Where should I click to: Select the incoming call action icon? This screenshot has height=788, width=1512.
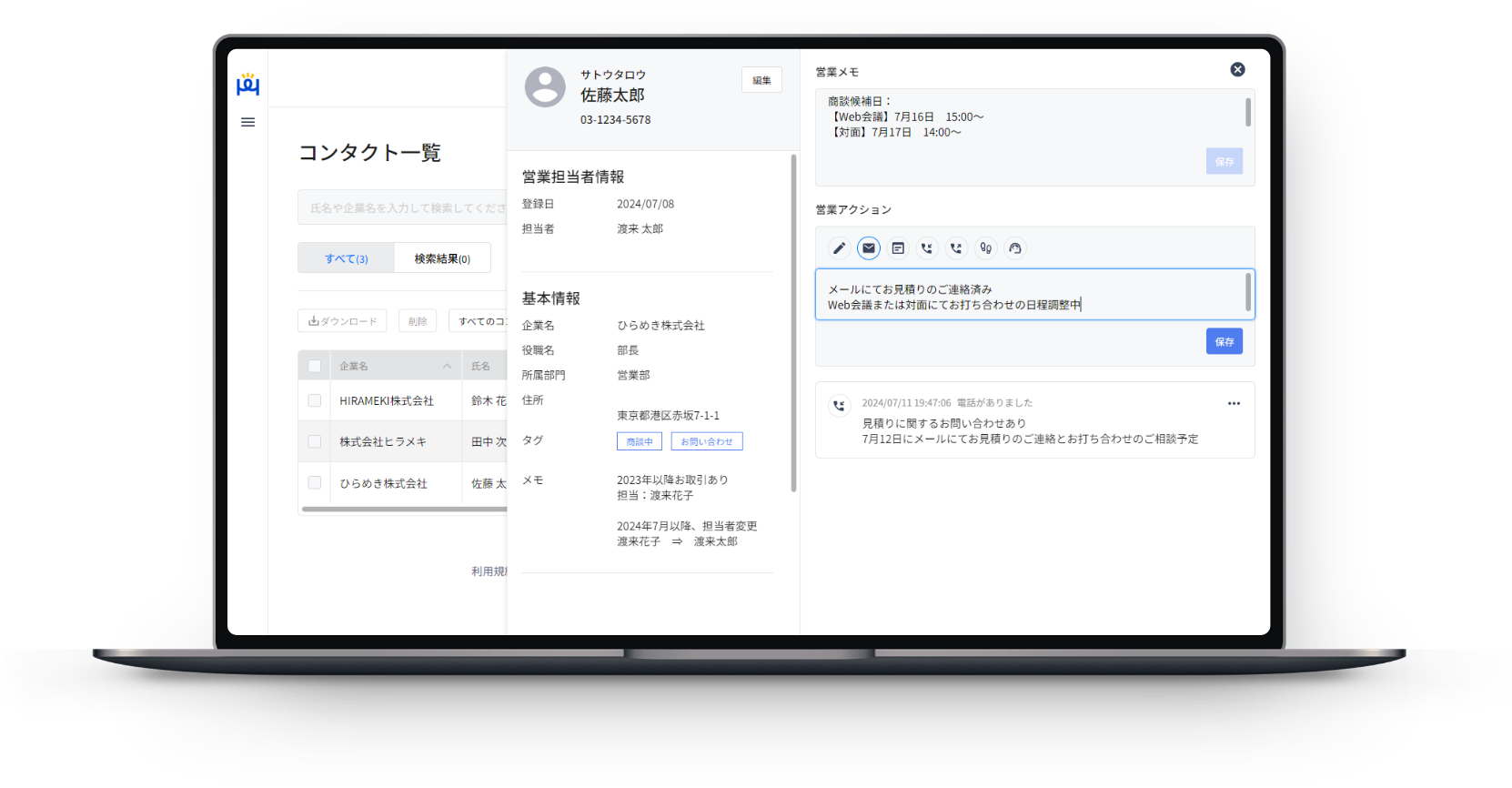point(927,248)
